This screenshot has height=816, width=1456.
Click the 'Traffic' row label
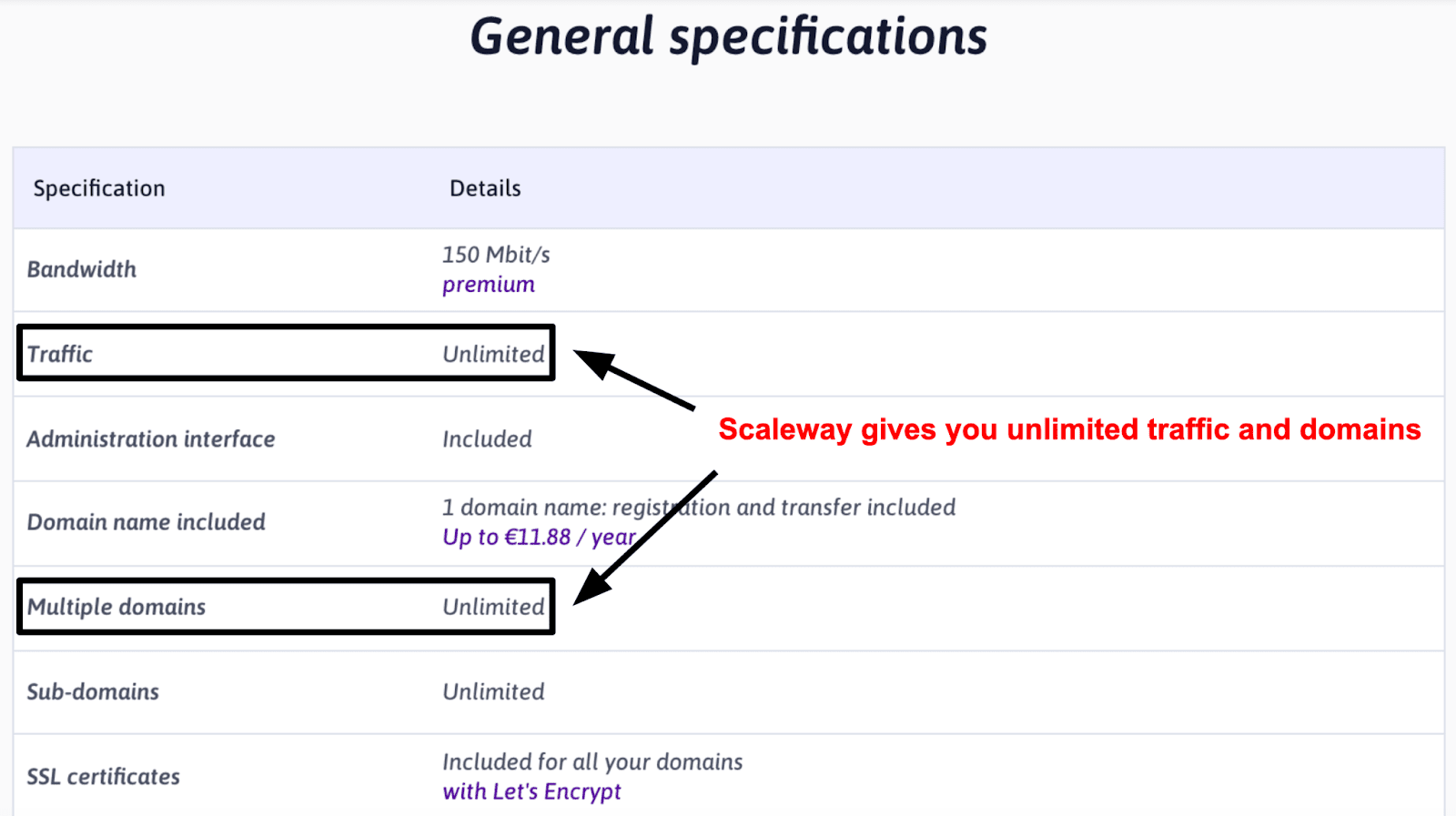(x=60, y=354)
